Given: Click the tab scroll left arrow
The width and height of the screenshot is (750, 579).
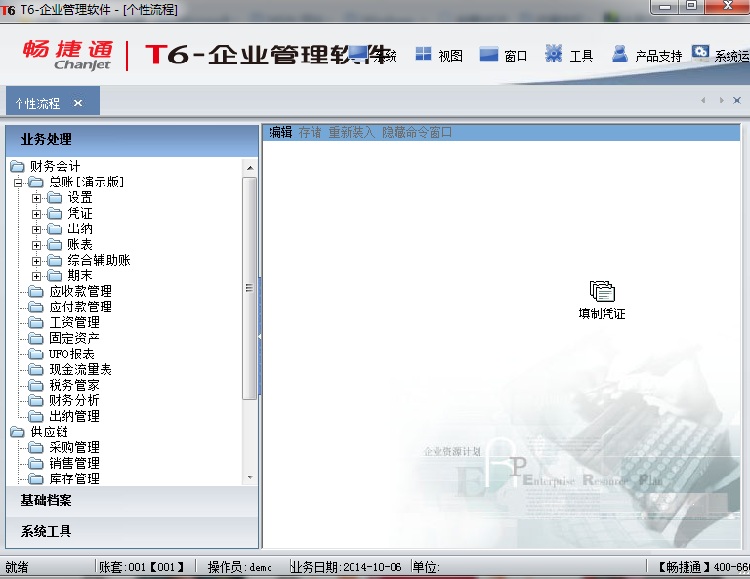Looking at the screenshot, I should [703, 100].
